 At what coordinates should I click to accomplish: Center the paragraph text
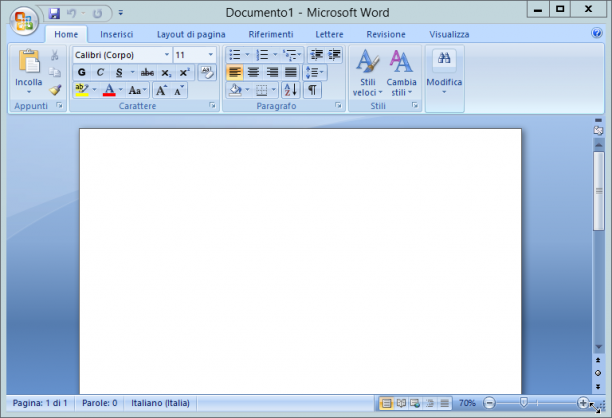pyautogui.click(x=253, y=72)
